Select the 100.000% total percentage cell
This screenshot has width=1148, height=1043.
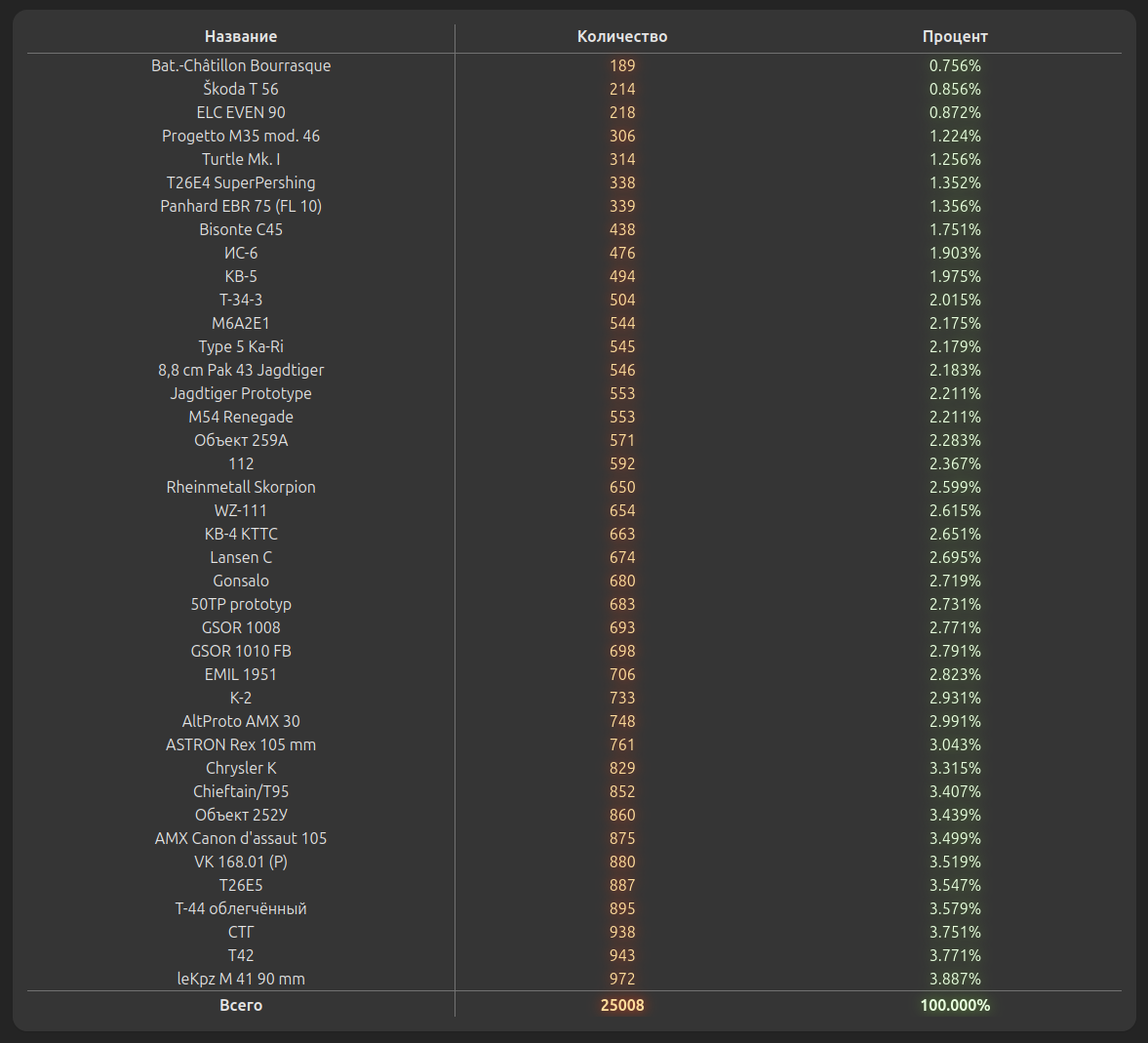(955, 1005)
